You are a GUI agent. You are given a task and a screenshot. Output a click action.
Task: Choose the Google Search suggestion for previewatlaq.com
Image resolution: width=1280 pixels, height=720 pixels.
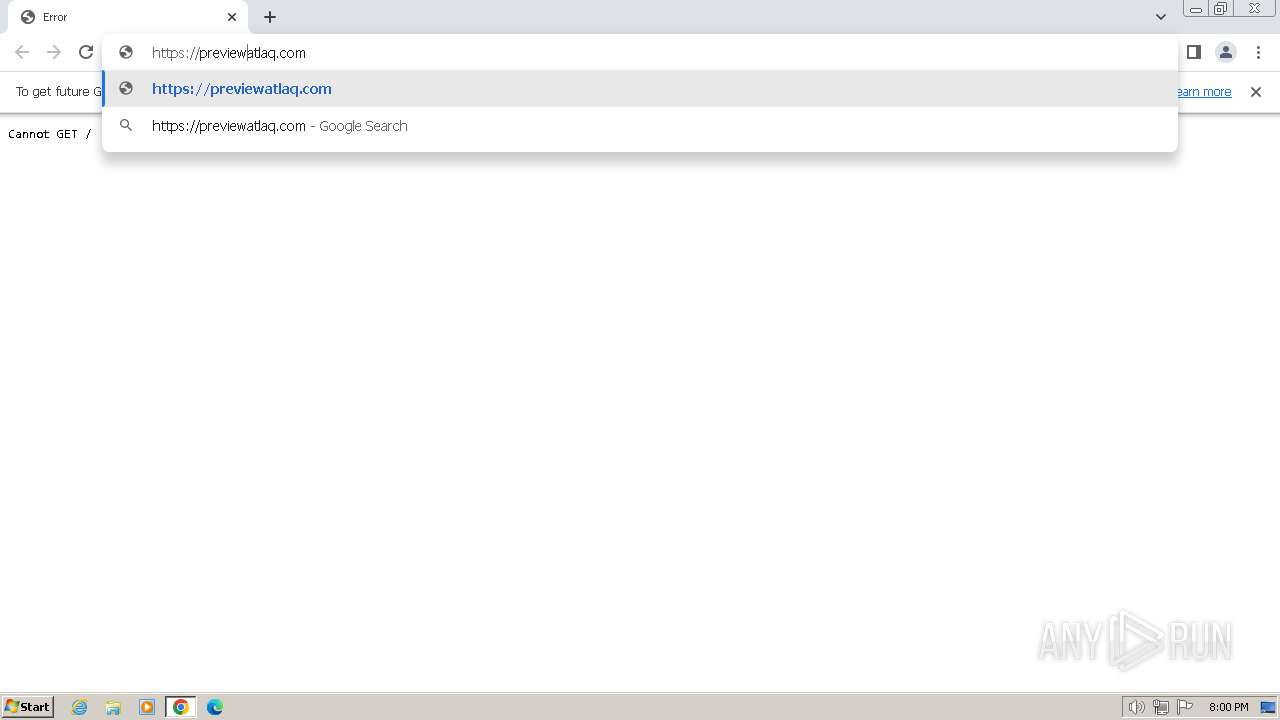[x=640, y=126]
